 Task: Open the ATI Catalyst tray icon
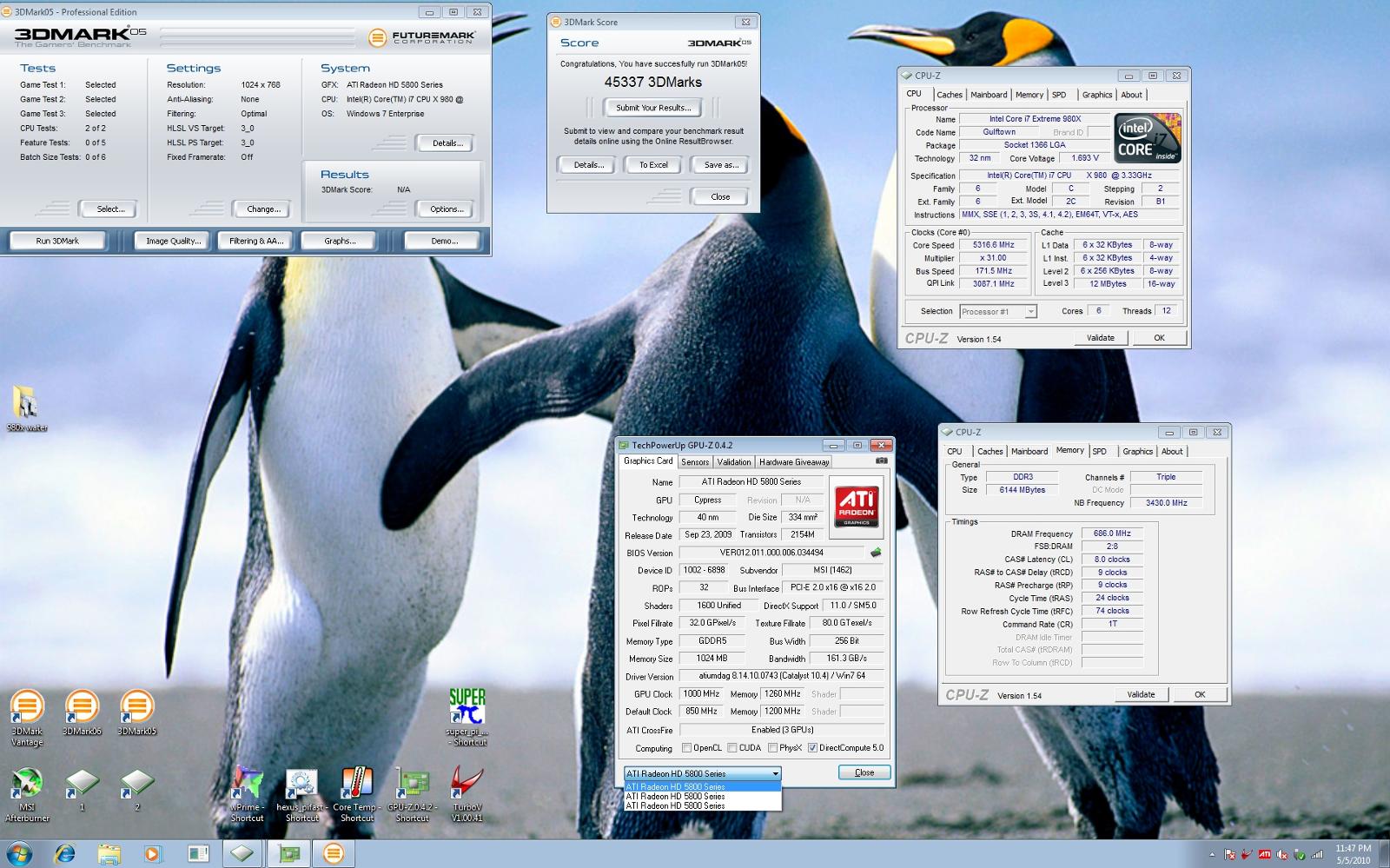pyautogui.click(x=1265, y=854)
